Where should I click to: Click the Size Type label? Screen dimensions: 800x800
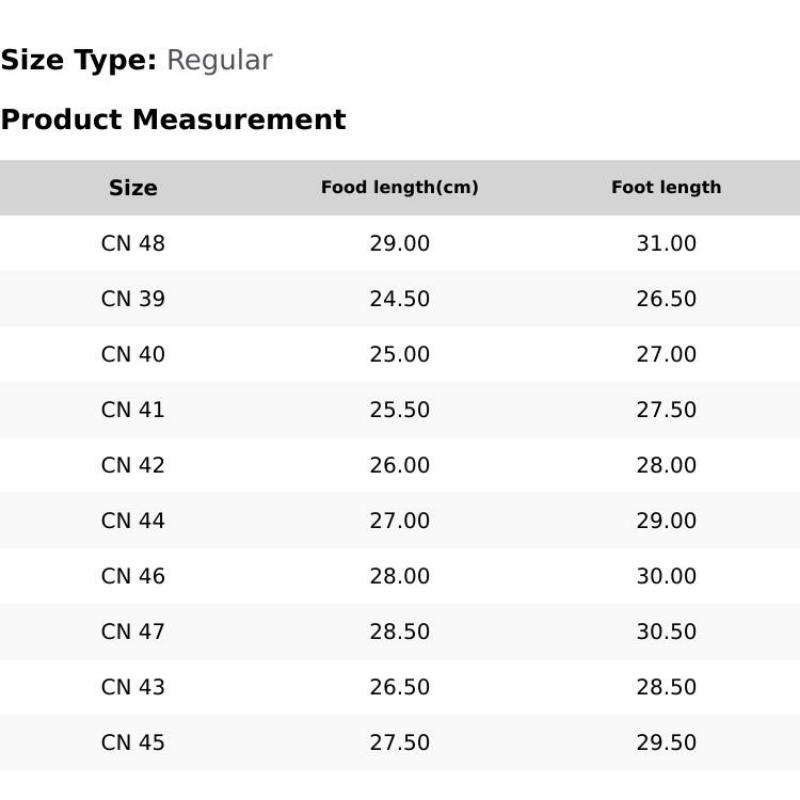tap(78, 60)
